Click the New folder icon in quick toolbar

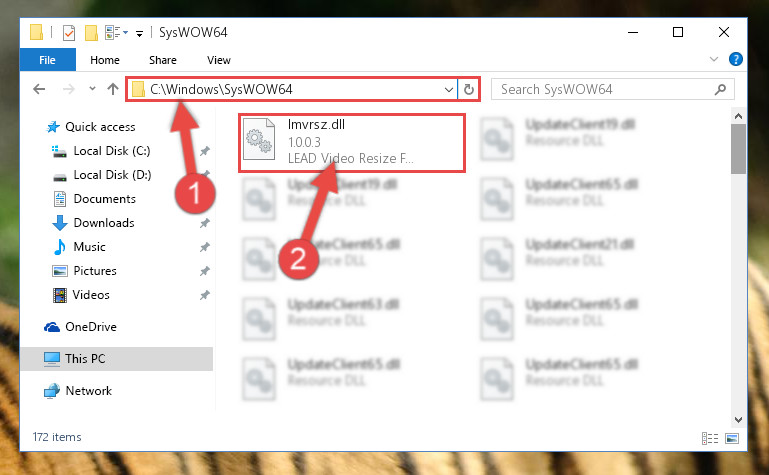91,33
